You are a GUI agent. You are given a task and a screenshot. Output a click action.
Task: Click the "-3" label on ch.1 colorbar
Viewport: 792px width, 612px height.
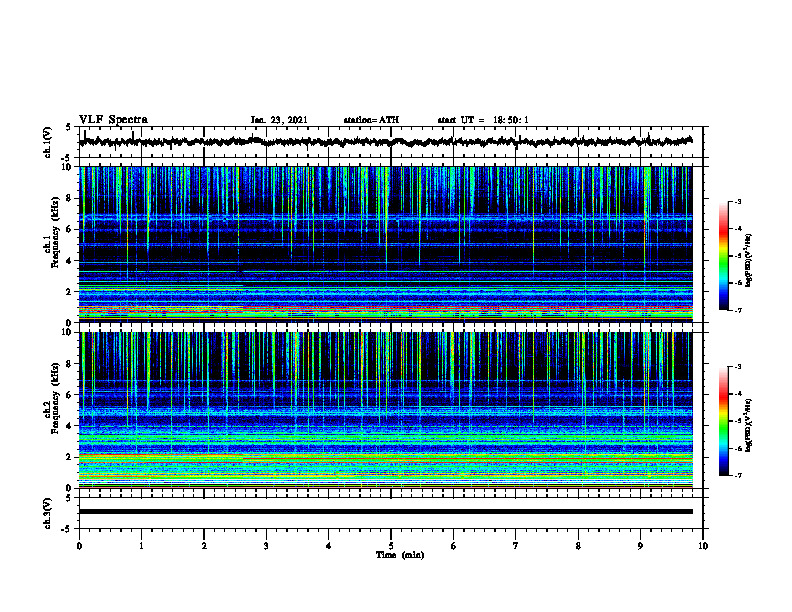(737, 201)
